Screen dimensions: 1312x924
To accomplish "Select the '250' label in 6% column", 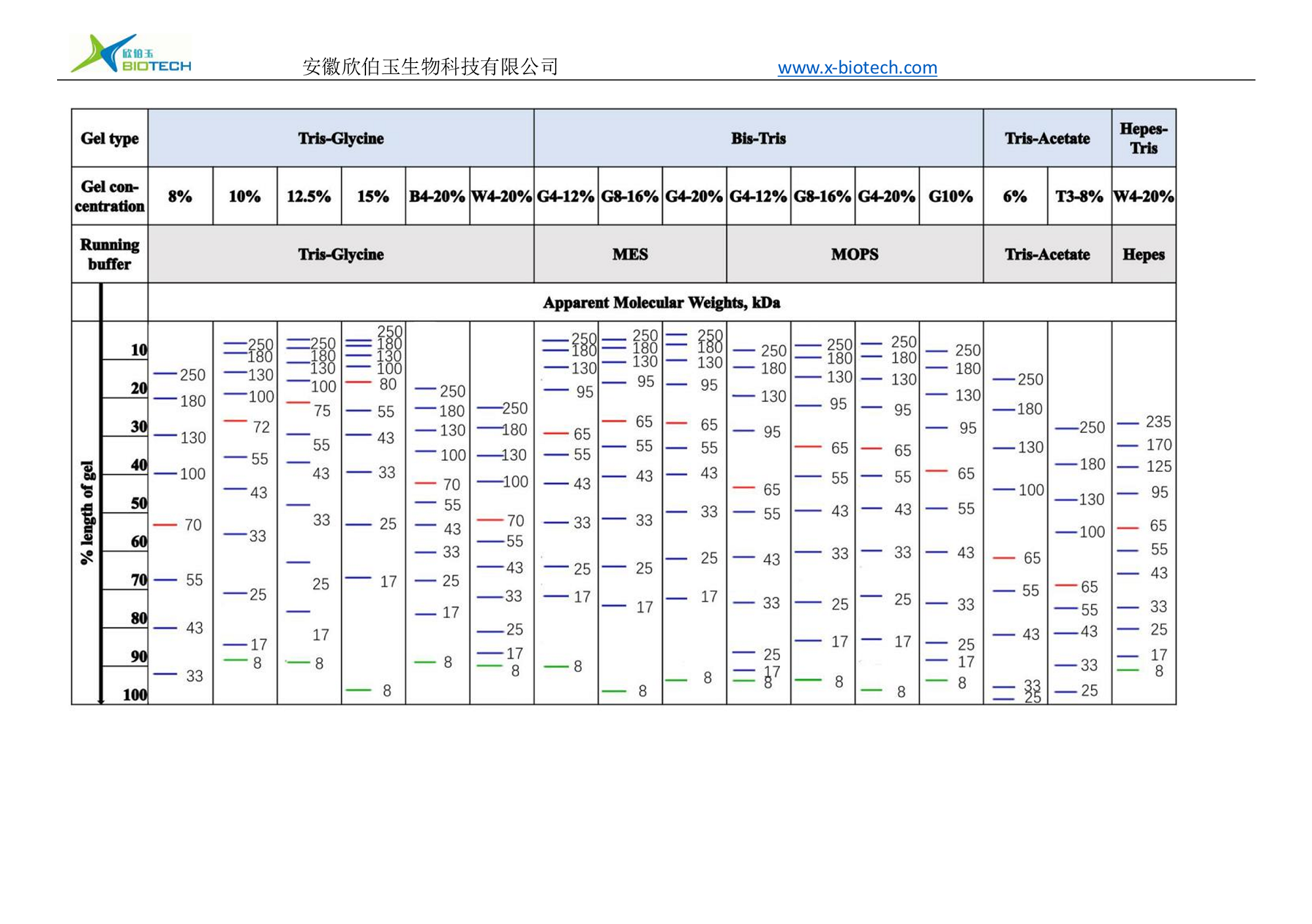I will [x=1030, y=379].
